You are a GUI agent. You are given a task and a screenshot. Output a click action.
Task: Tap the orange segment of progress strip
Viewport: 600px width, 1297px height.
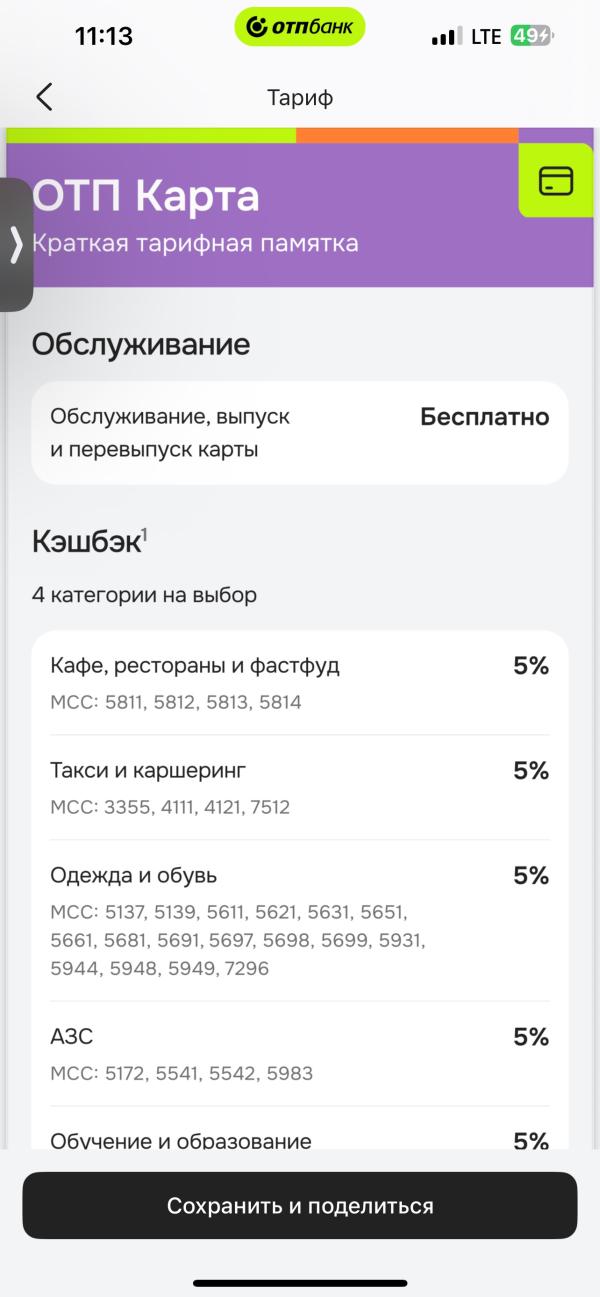(x=407, y=135)
